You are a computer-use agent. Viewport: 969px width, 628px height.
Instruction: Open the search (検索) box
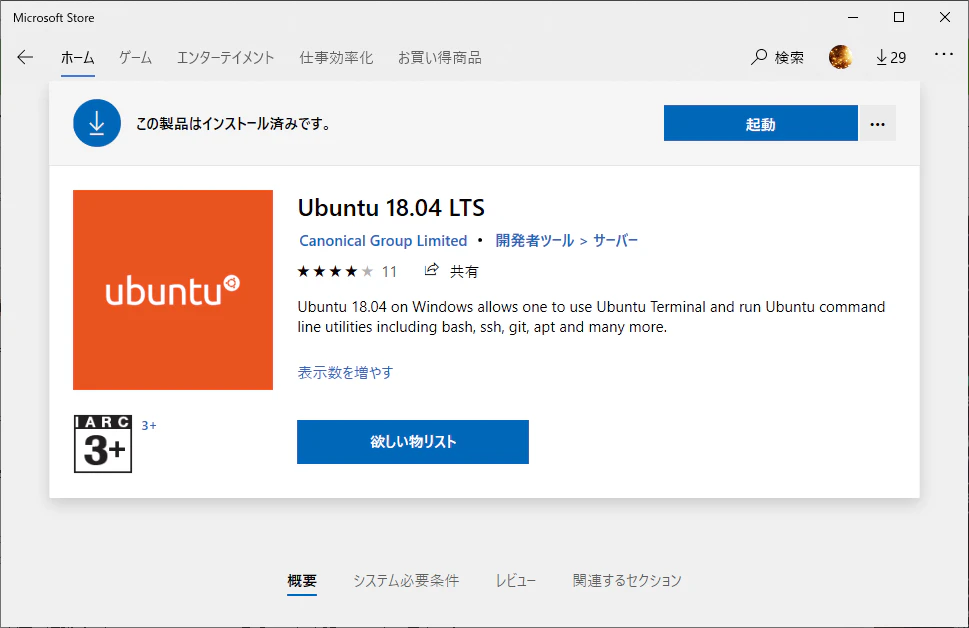pos(777,57)
